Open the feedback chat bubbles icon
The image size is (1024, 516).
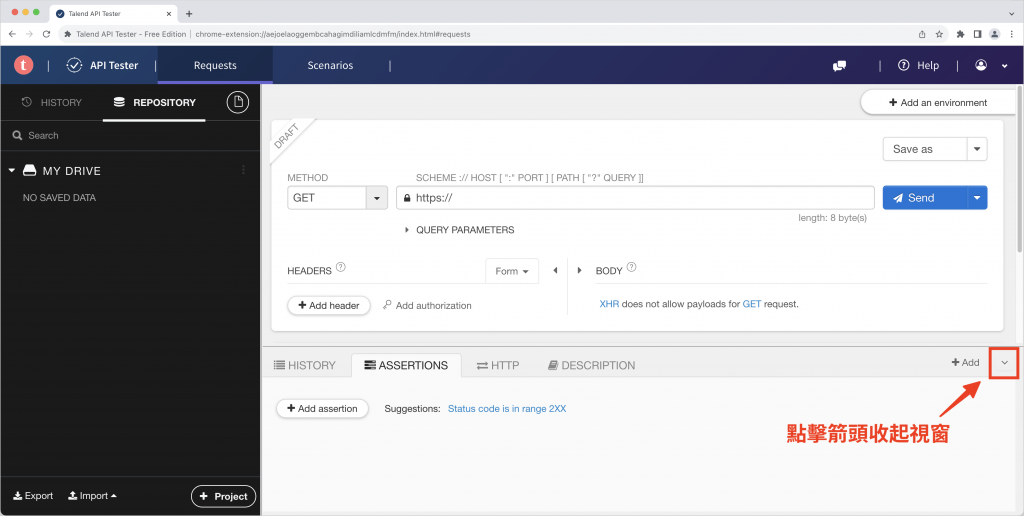[839, 65]
